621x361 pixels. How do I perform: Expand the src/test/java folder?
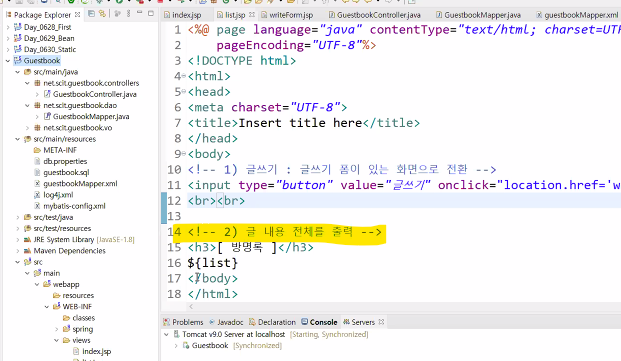[x=17, y=217]
